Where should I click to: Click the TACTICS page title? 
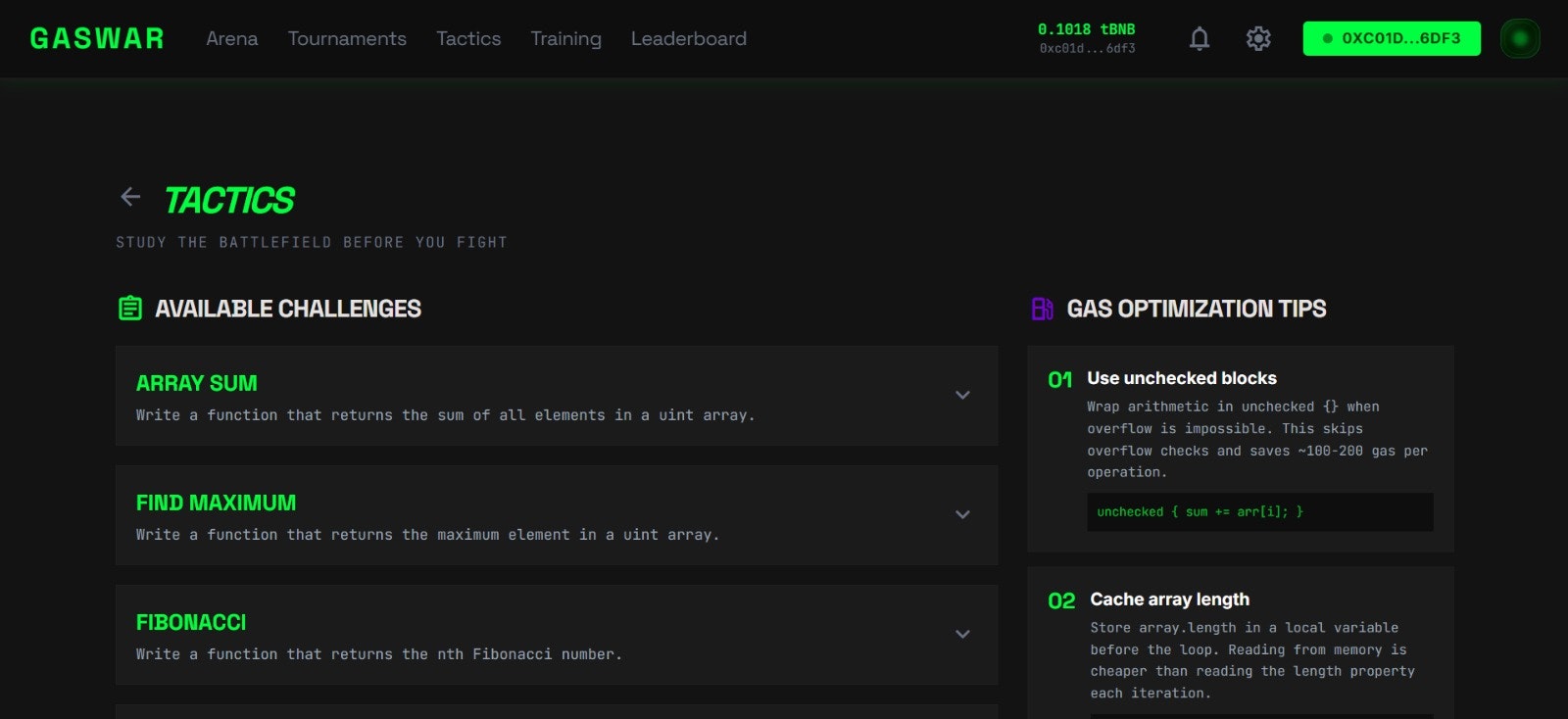[229, 200]
